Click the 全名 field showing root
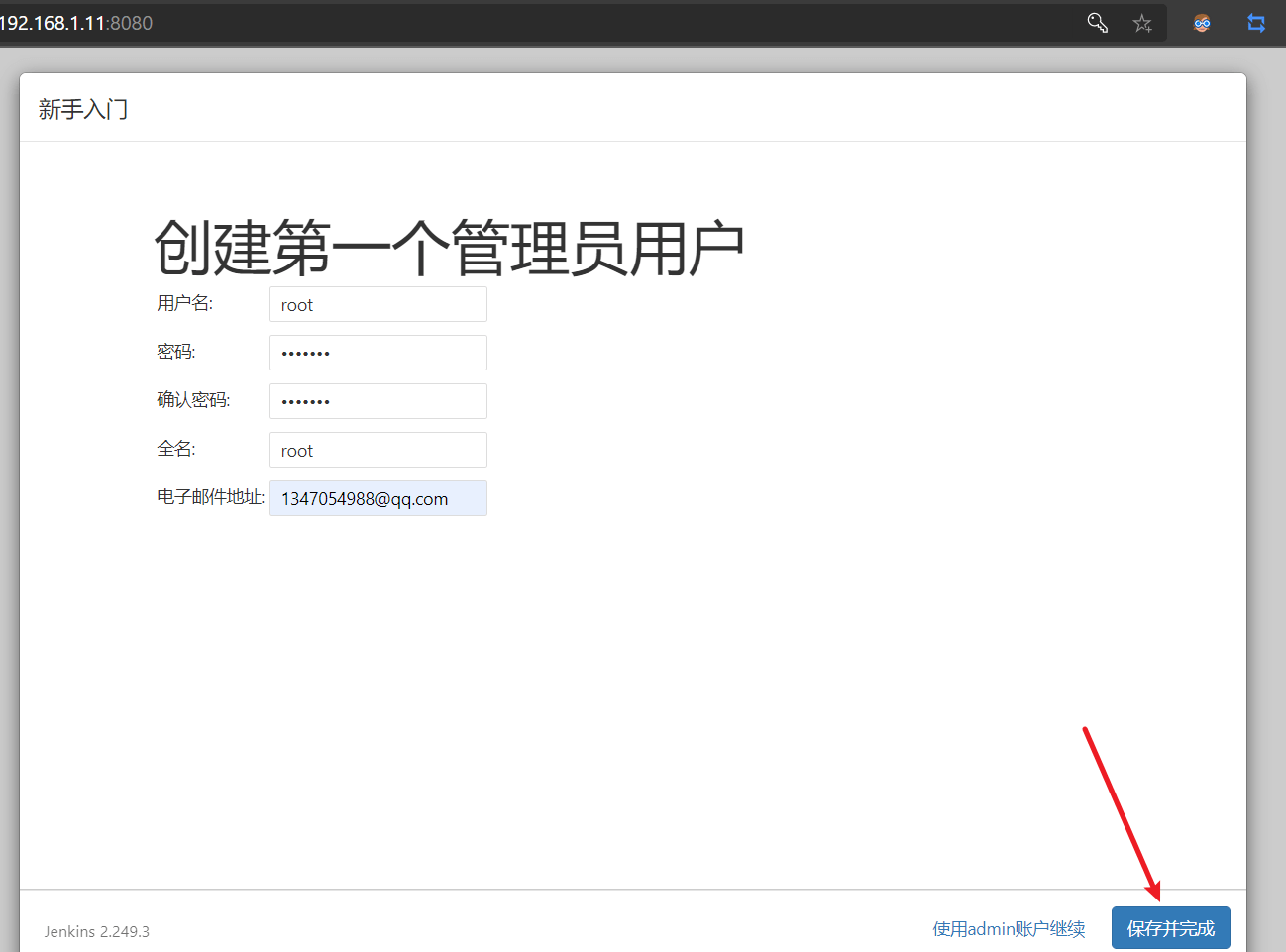 point(377,449)
